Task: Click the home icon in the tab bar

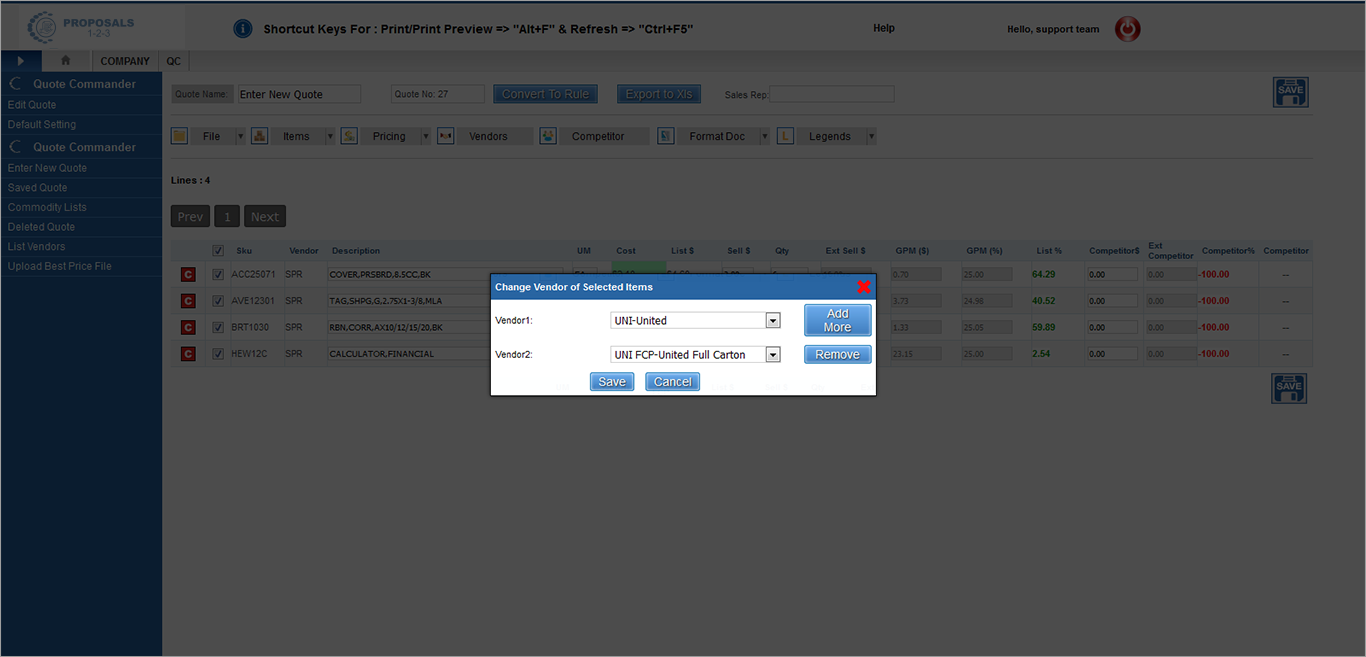Action: coord(66,61)
